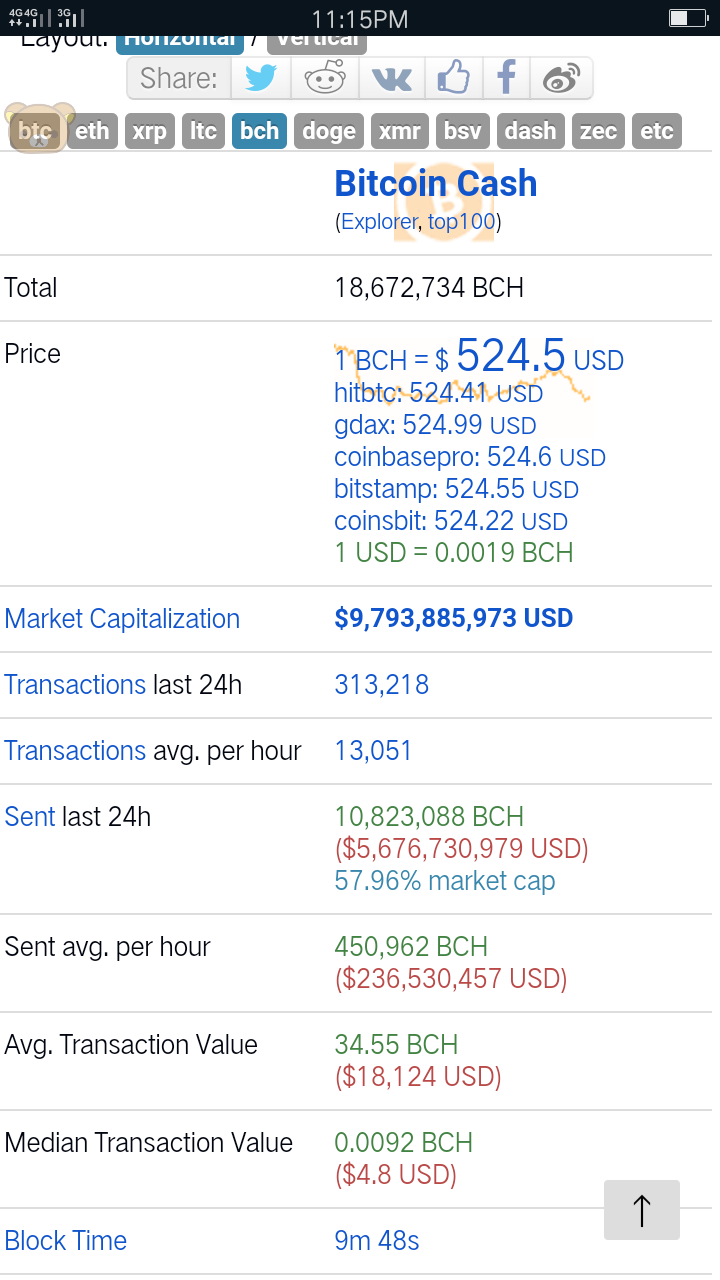The width and height of the screenshot is (720, 1280).
Task: Open the Bitcoin Cash title link
Action: point(436,183)
